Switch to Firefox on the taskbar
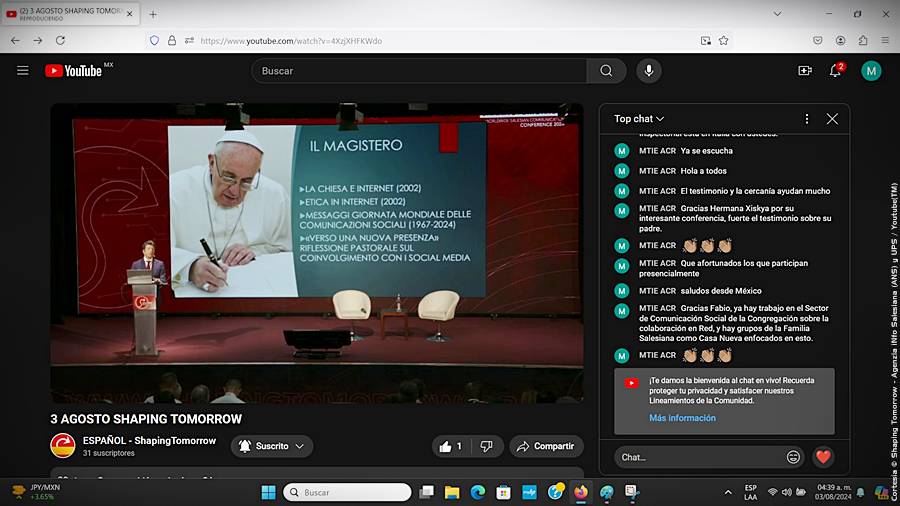 pyautogui.click(x=581, y=492)
